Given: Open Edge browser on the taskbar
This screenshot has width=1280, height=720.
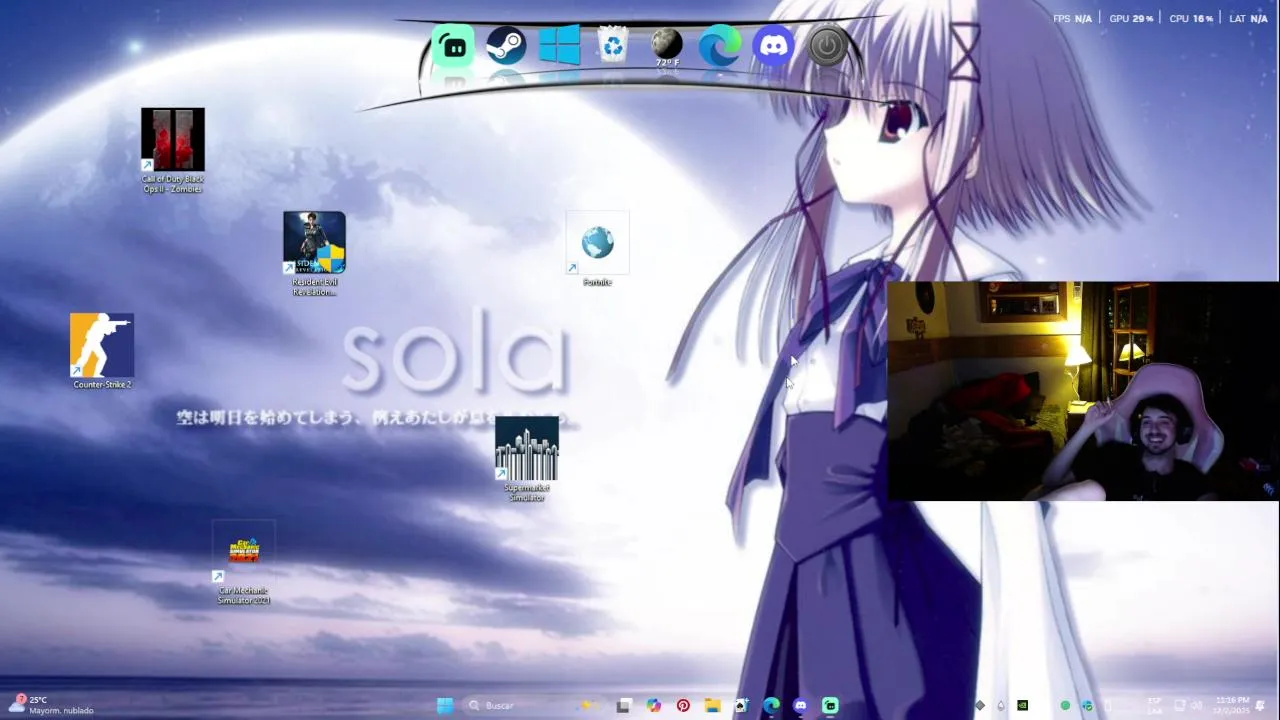Looking at the screenshot, I should (x=771, y=705).
